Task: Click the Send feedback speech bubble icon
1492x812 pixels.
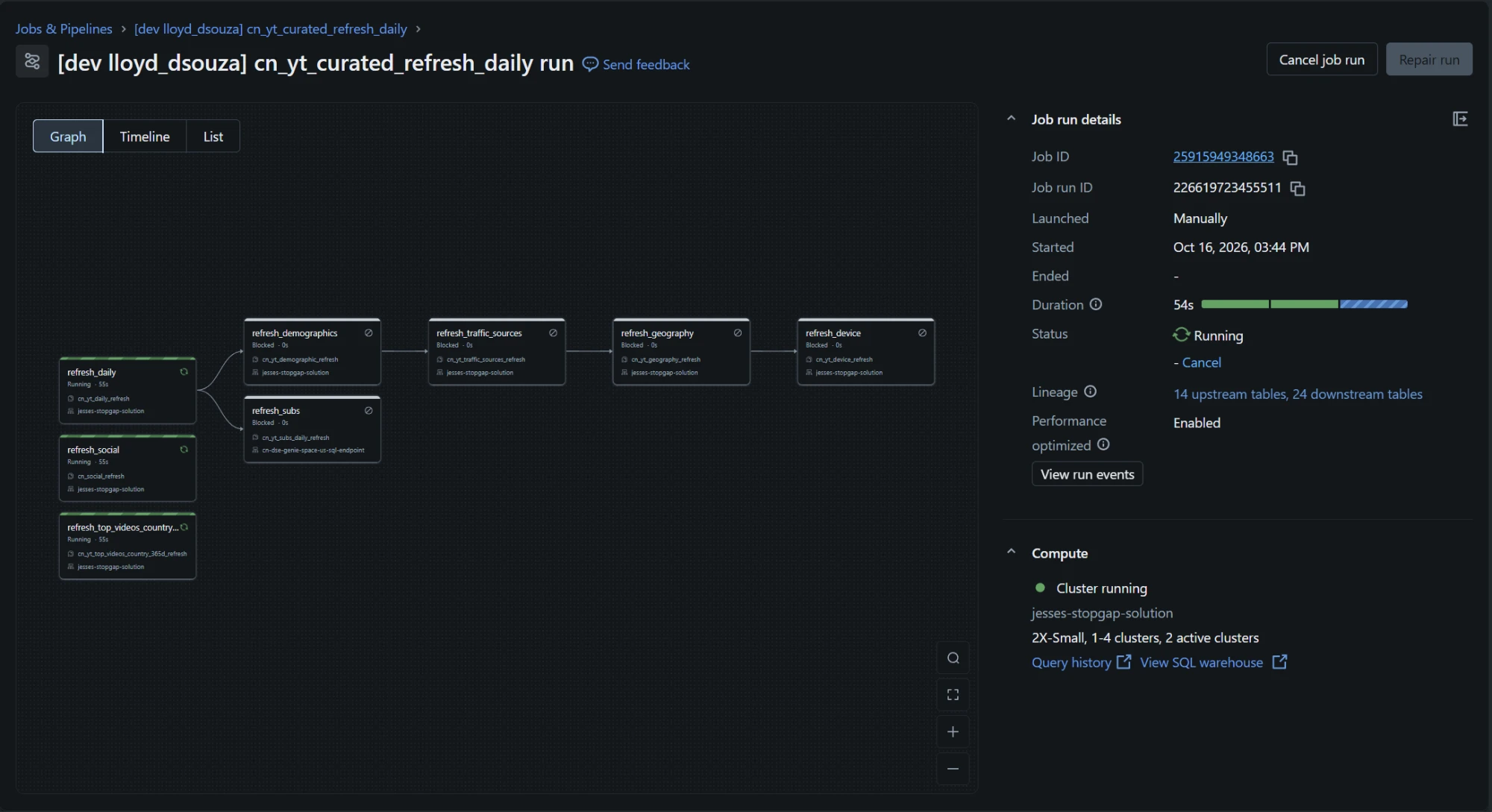Action: [590, 64]
